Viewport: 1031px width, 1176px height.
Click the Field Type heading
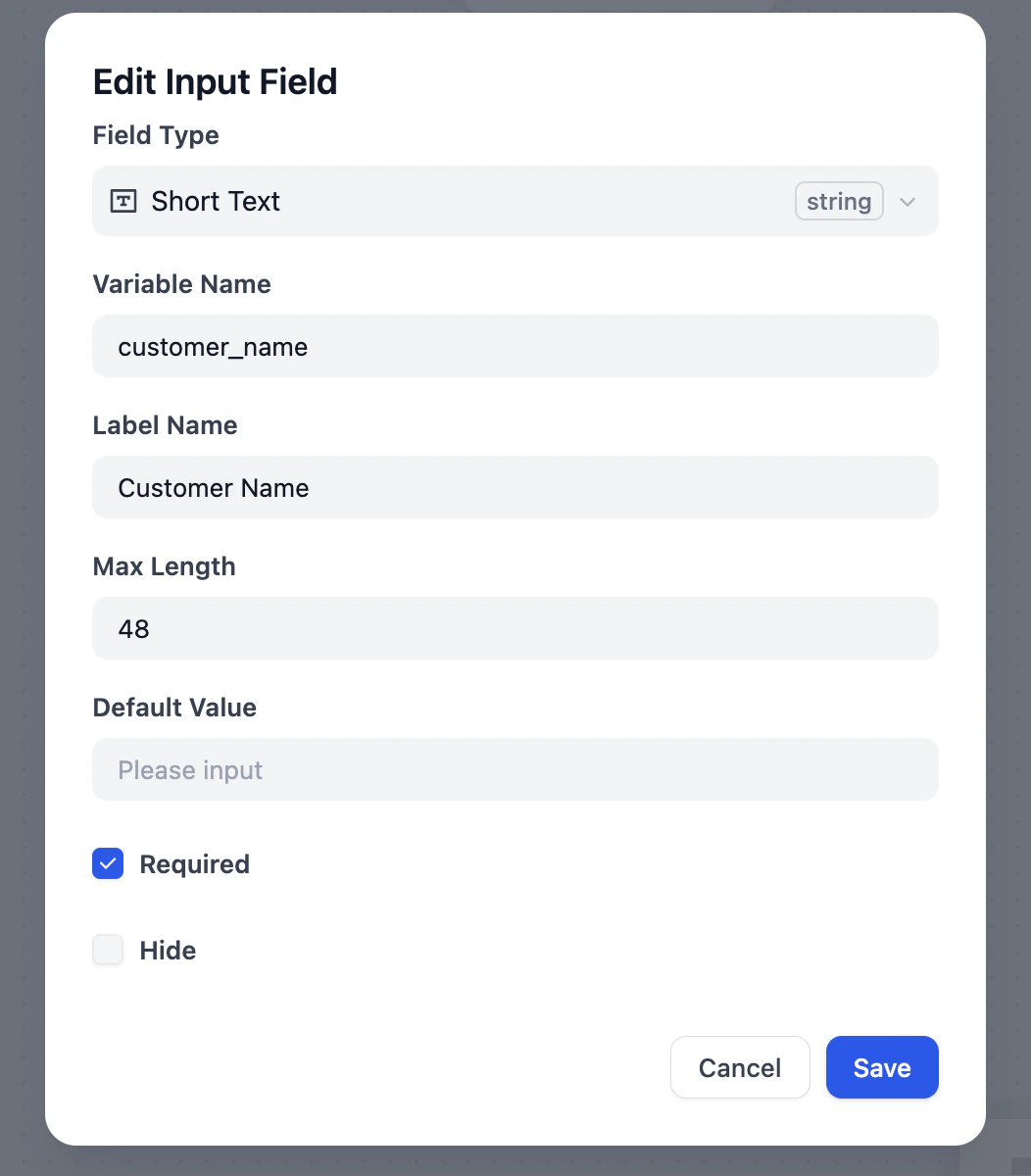click(x=155, y=135)
